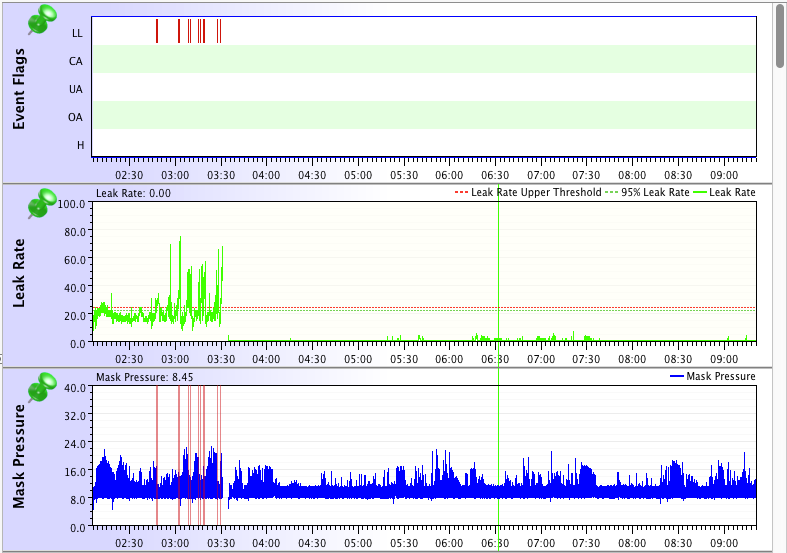Click the 40.0 label on Mask Pressure axis
787x553 pixels.
click(75, 388)
